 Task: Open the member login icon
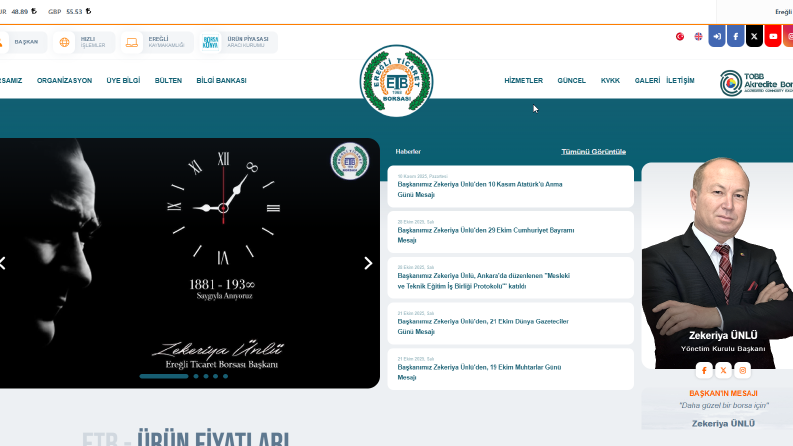717,36
